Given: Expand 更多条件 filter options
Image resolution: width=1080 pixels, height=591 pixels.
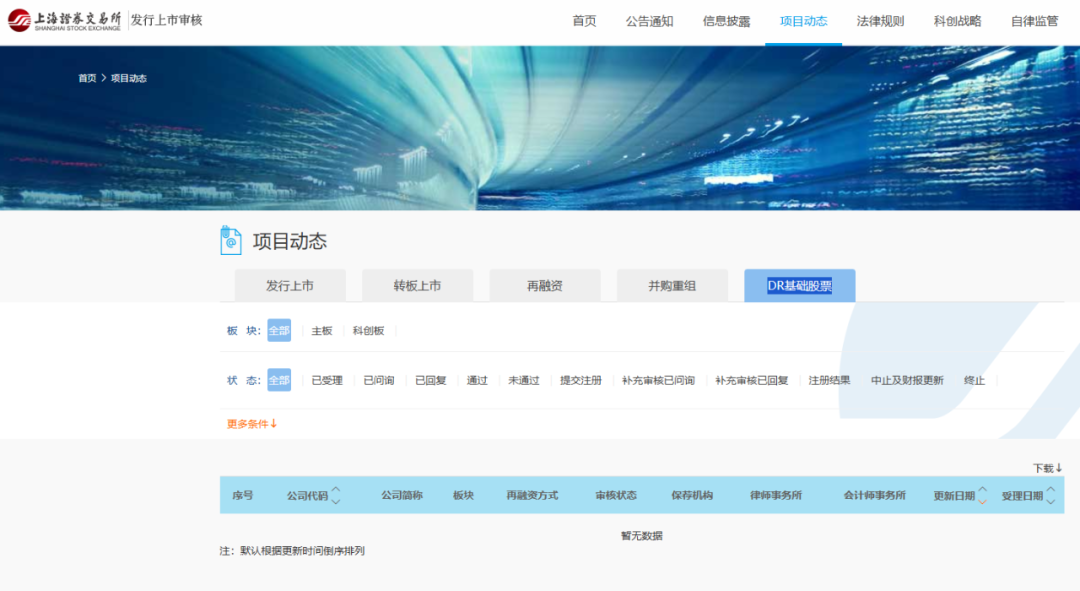Looking at the screenshot, I should tap(252, 424).
